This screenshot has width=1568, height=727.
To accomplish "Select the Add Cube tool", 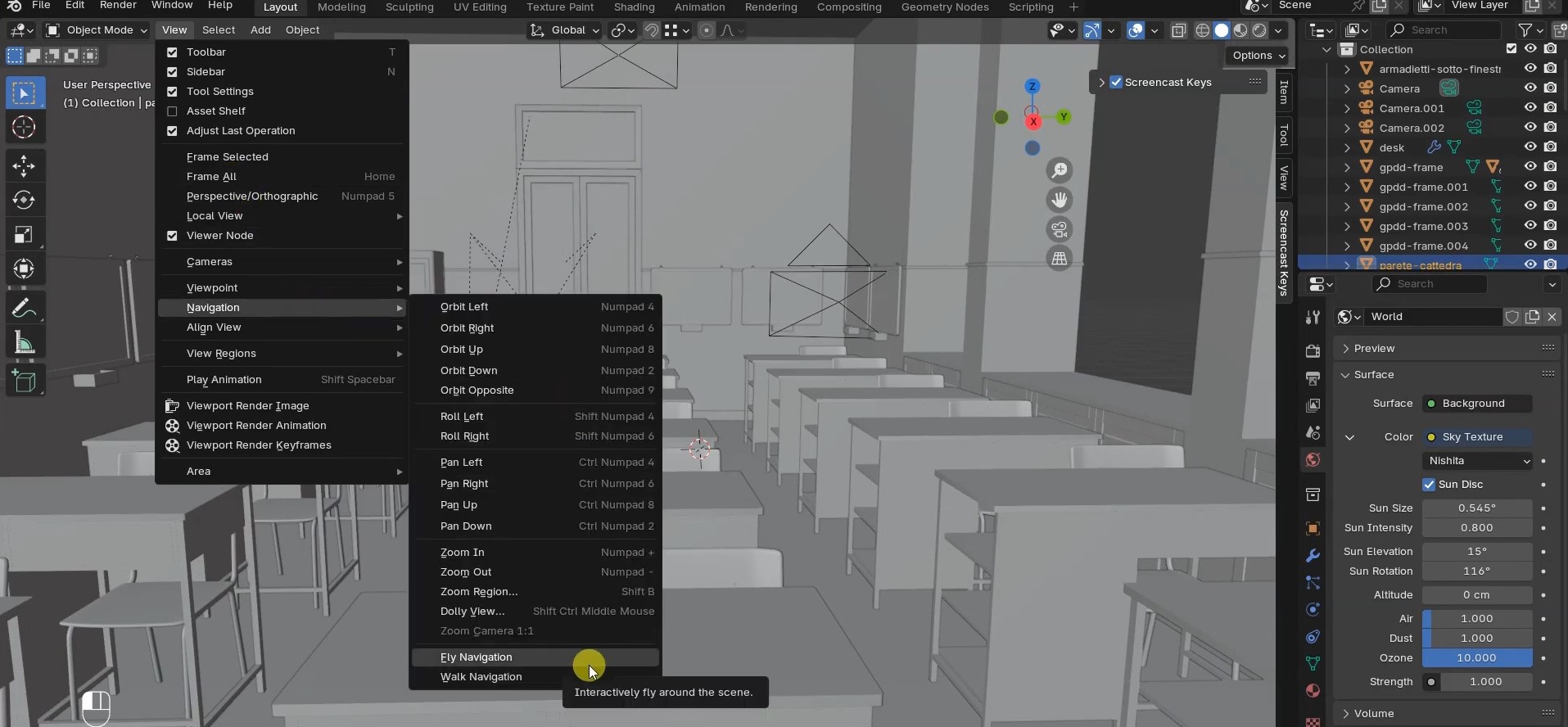I will (24, 382).
